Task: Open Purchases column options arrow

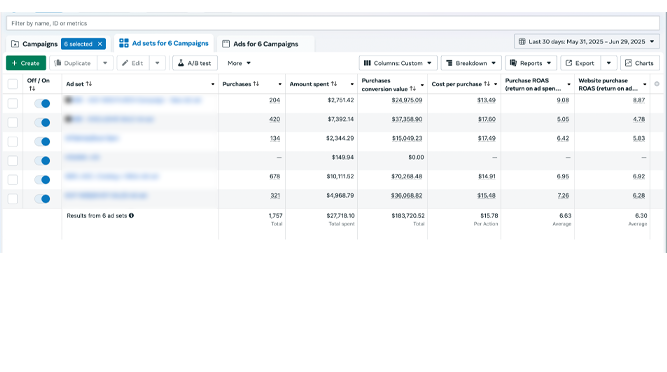Action: (280, 84)
